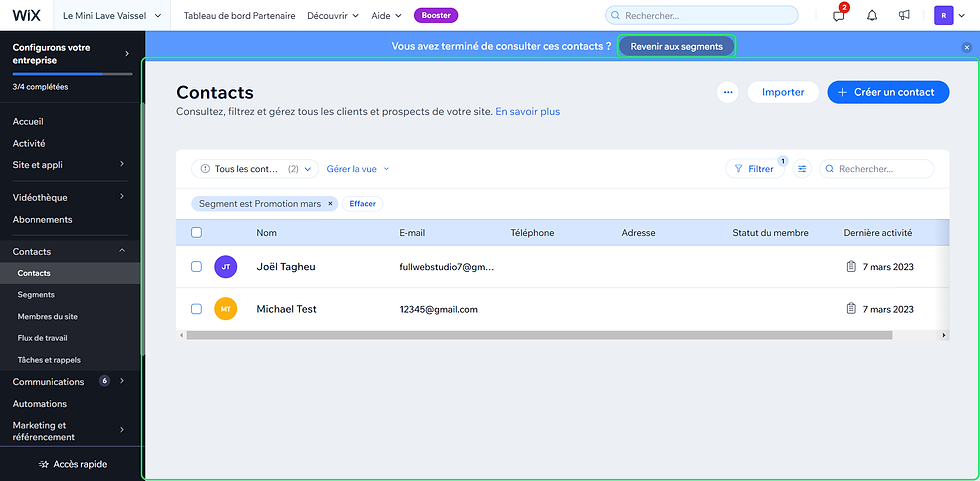This screenshot has height=481, width=980.
Task: Click the setup progress bar 3/4 complétées
Action: click(x=72, y=74)
